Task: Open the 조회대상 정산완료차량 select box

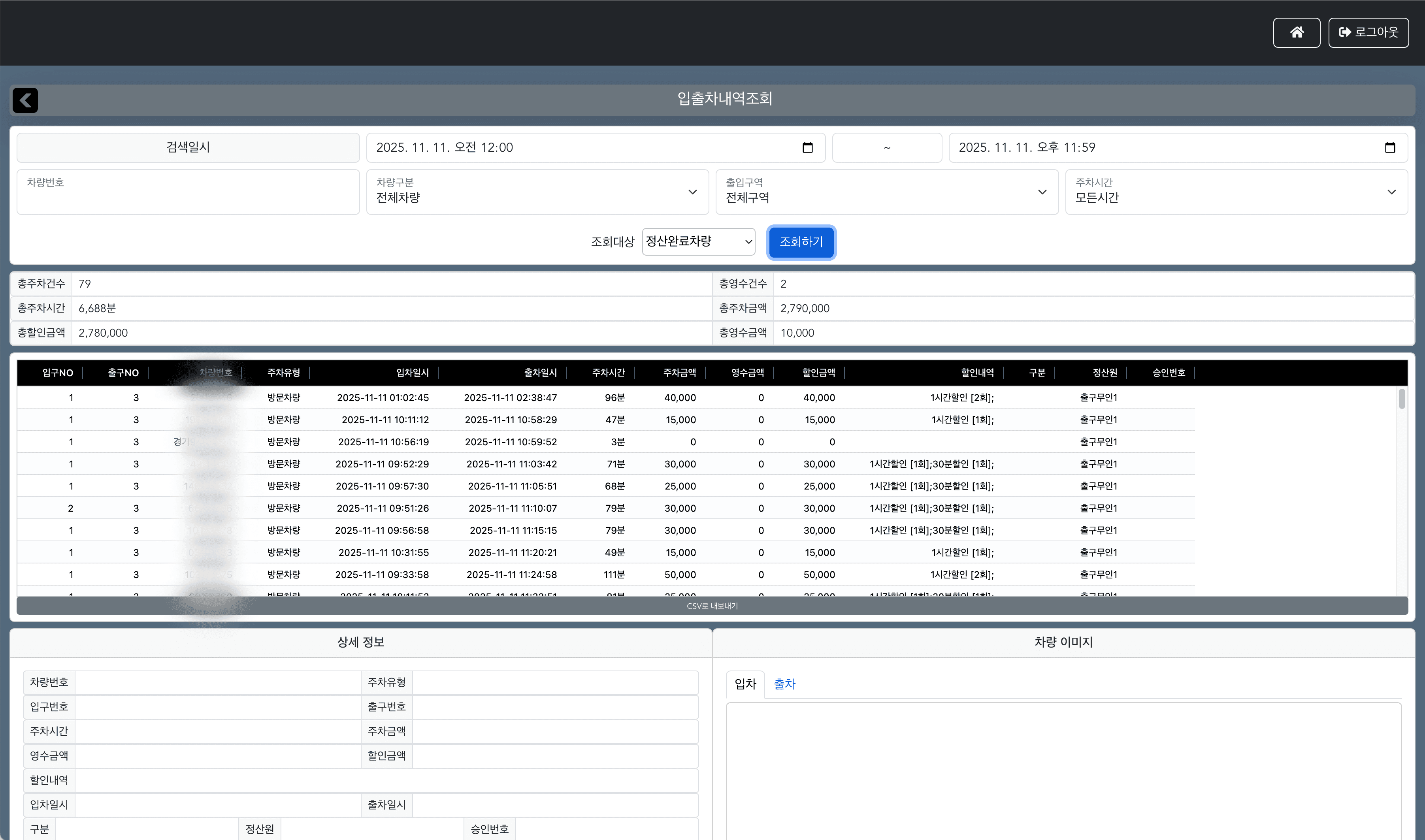Action: [x=698, y=242]
